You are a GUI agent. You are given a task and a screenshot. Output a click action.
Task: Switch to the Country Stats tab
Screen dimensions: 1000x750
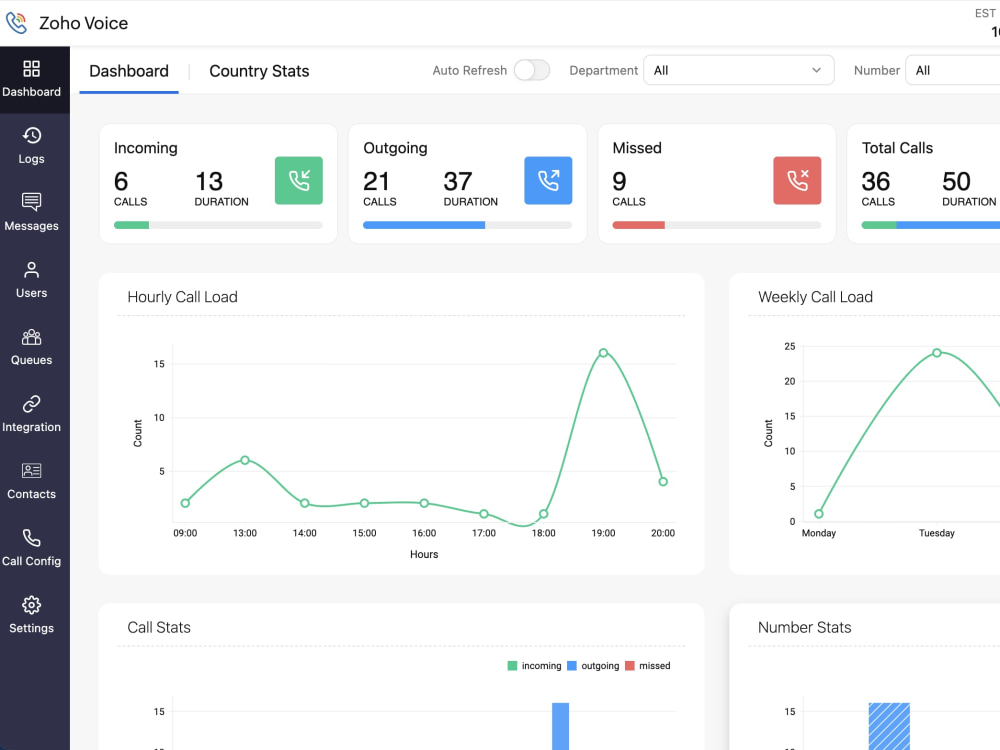(x=259, y=71)
